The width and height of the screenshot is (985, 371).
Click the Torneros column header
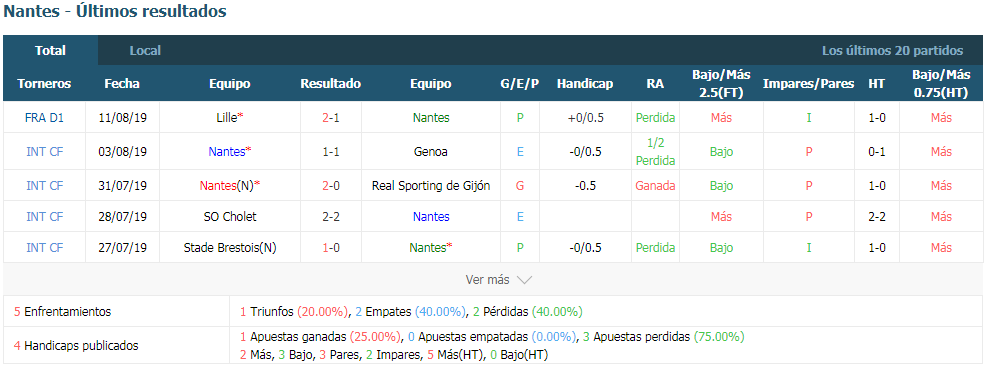(44, 83)
